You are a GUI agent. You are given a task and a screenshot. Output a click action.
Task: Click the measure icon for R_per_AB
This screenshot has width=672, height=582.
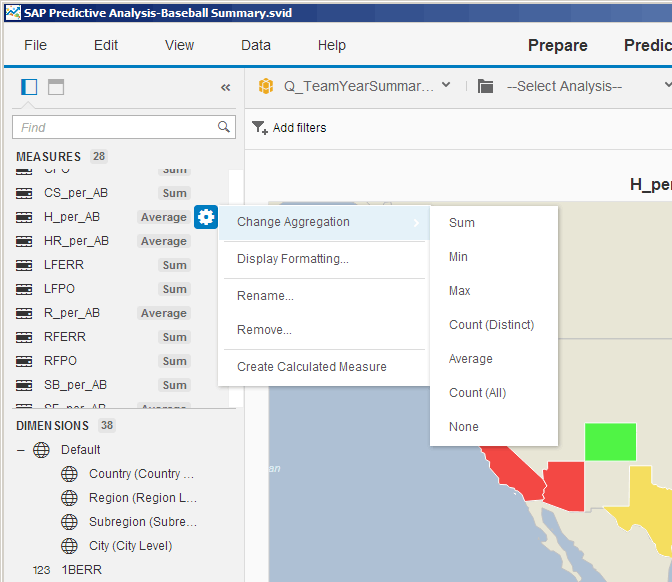coord(24,313)
